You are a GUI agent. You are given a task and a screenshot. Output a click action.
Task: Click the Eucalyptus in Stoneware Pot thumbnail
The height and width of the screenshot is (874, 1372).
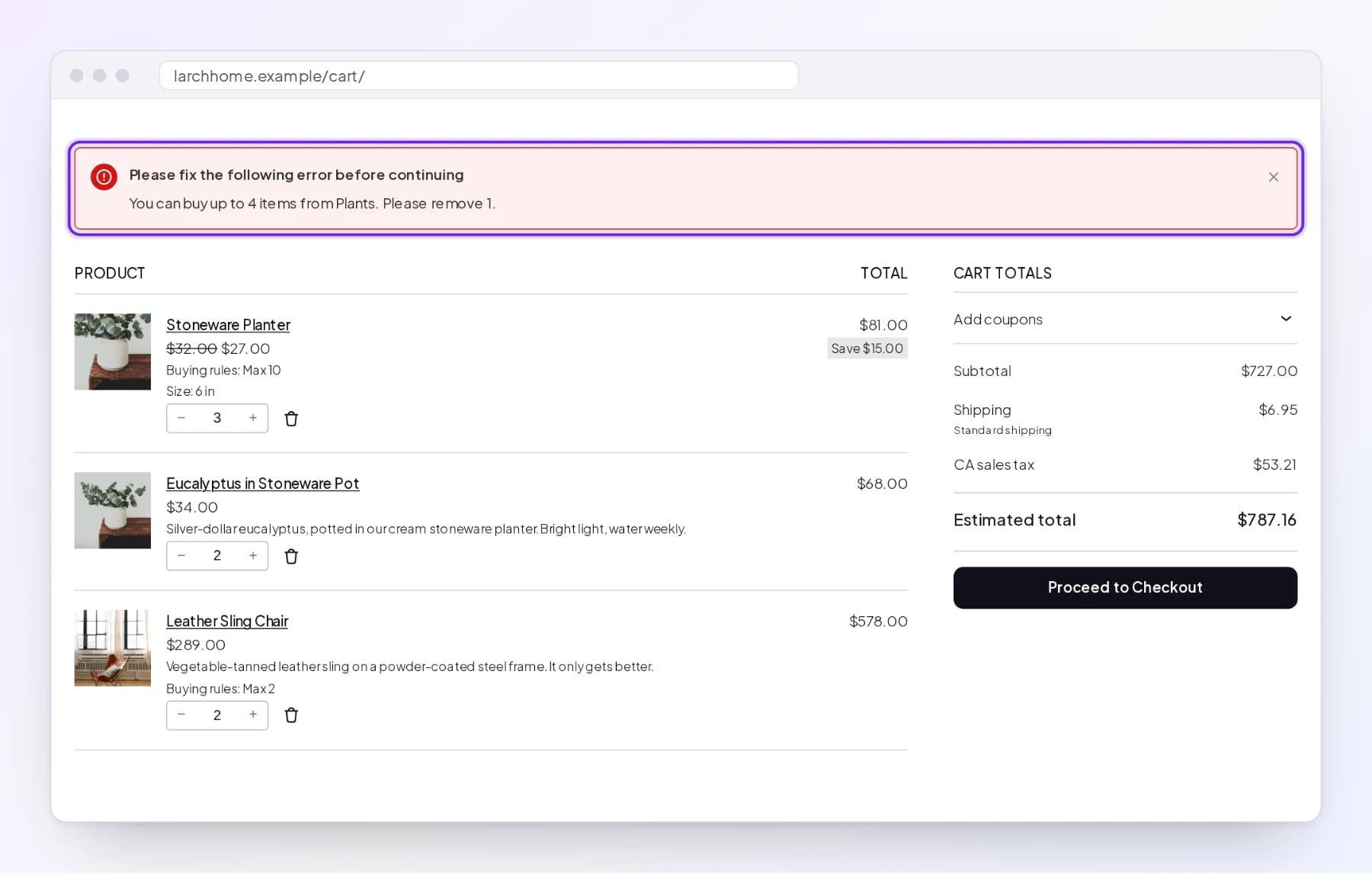click(x=113, y=510)
